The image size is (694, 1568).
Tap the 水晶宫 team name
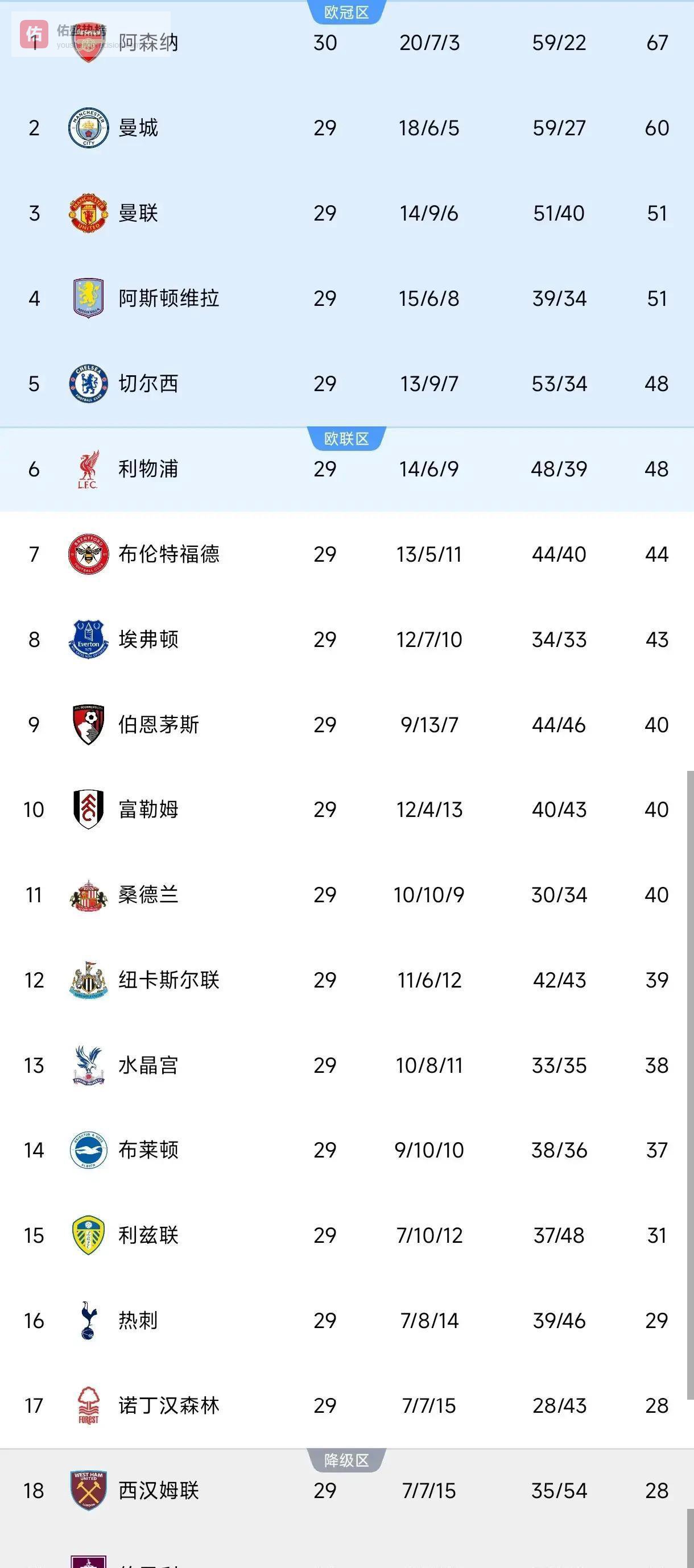[x=148, y=1065]
